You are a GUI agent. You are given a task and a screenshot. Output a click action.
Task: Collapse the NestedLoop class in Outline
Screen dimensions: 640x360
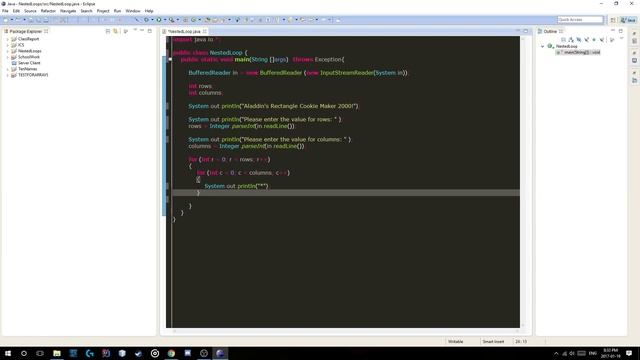[542, 47]
